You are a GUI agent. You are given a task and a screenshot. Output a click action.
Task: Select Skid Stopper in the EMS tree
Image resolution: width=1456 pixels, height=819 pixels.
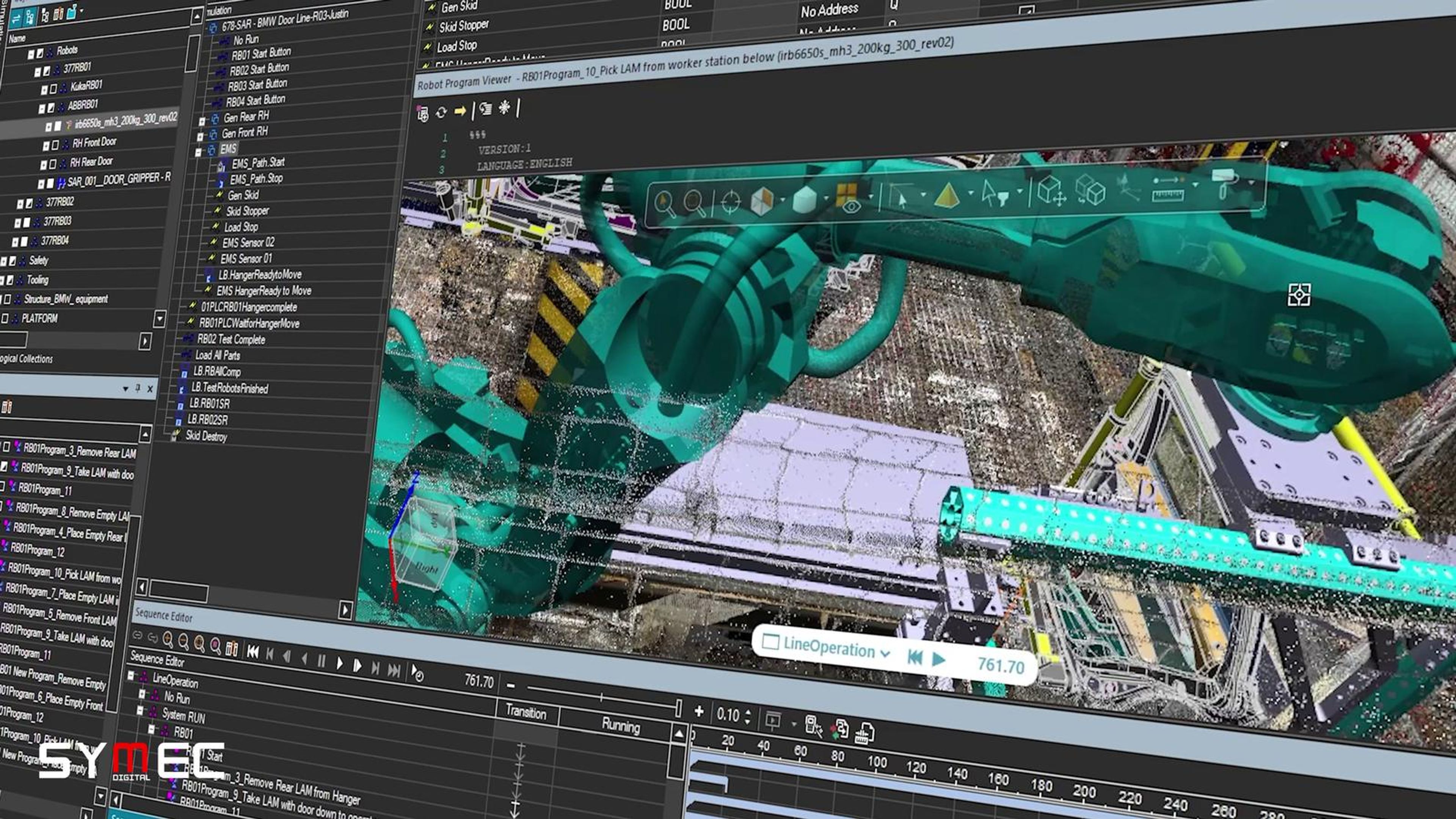click(x=247, y=211)
